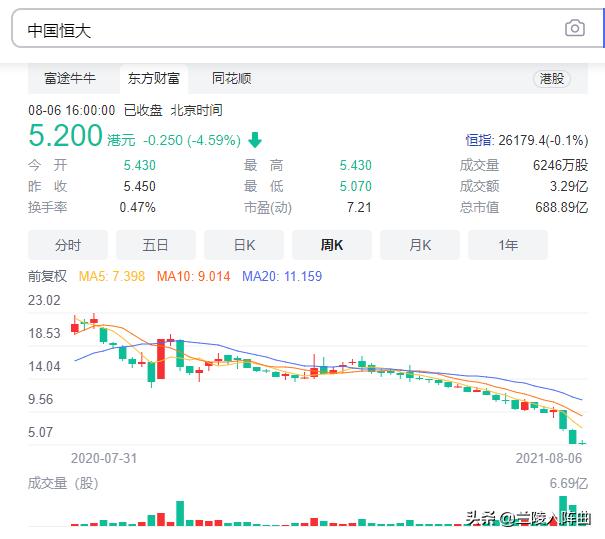Click the MA10: 9.014 indicator
605x539 pixels.
click(x=193, y=276)
